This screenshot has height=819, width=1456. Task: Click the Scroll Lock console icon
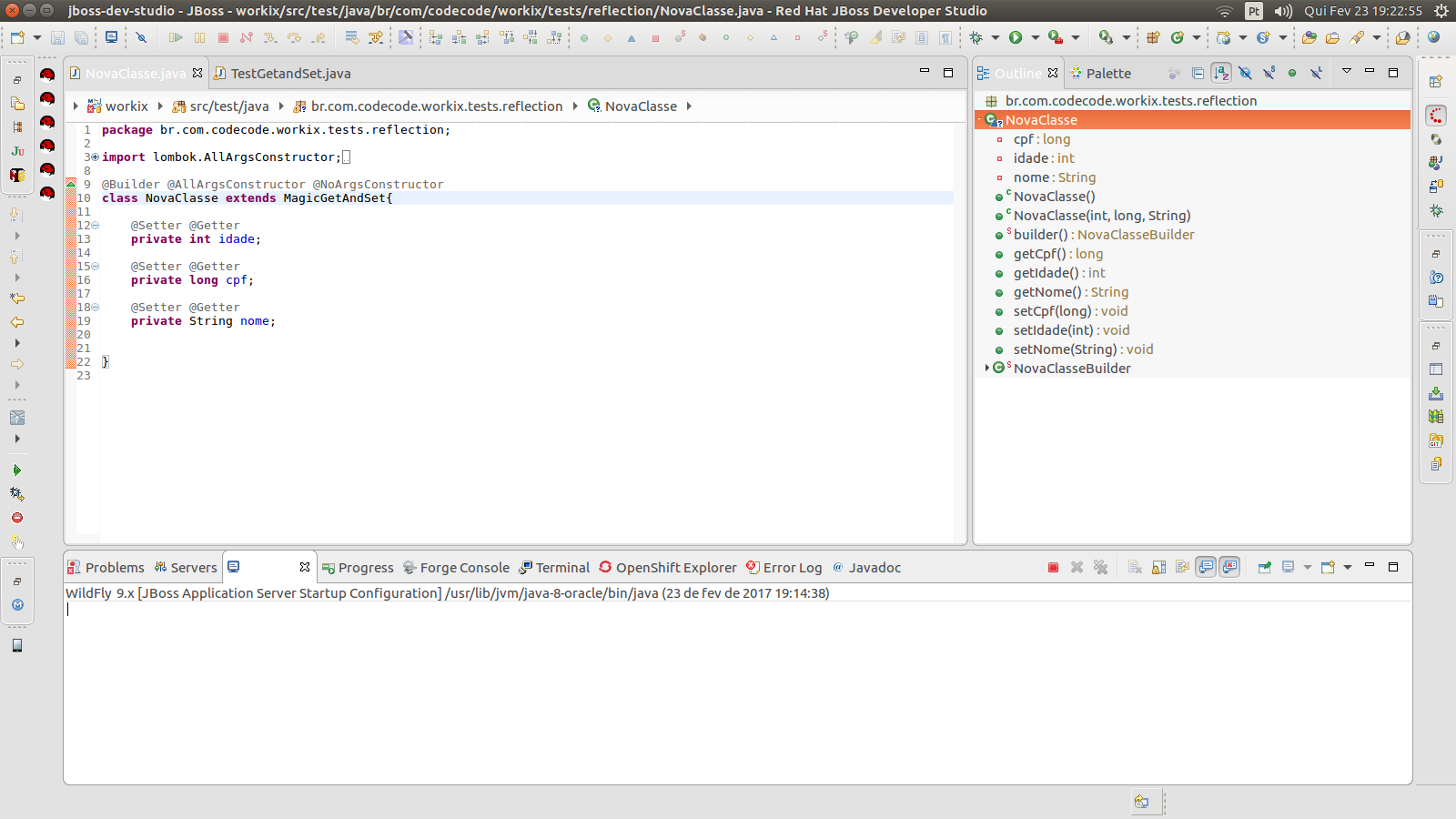(1158, 567)
